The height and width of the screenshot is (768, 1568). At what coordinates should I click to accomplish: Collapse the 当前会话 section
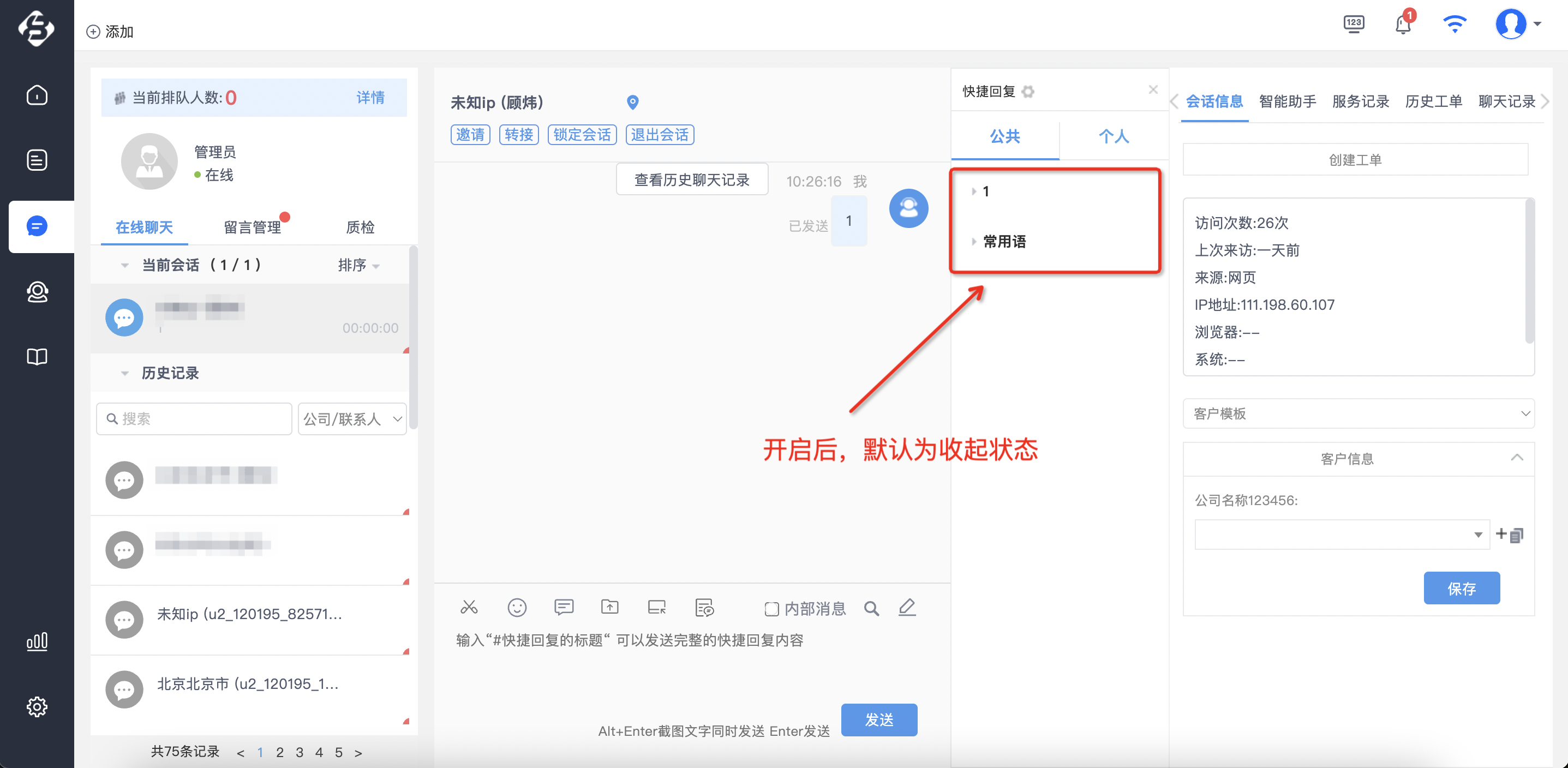[125, 265]
